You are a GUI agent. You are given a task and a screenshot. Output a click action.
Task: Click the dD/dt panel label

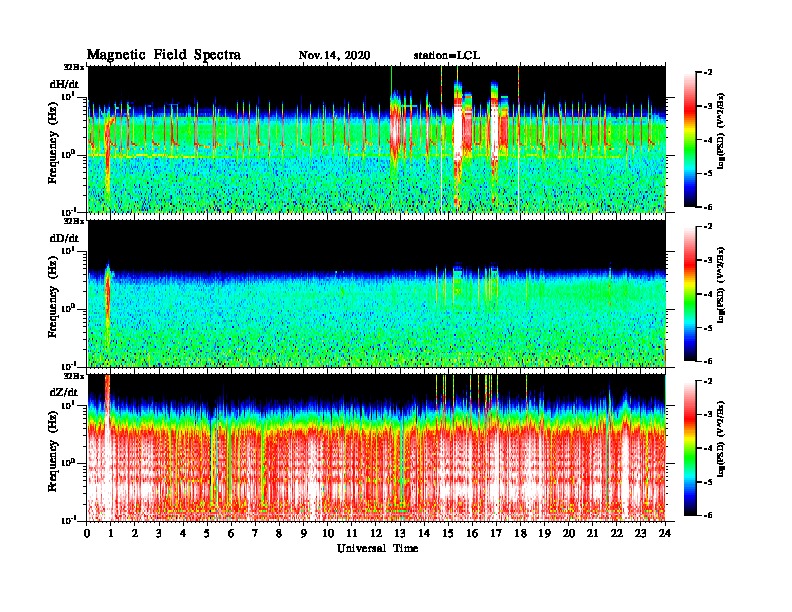64,238
